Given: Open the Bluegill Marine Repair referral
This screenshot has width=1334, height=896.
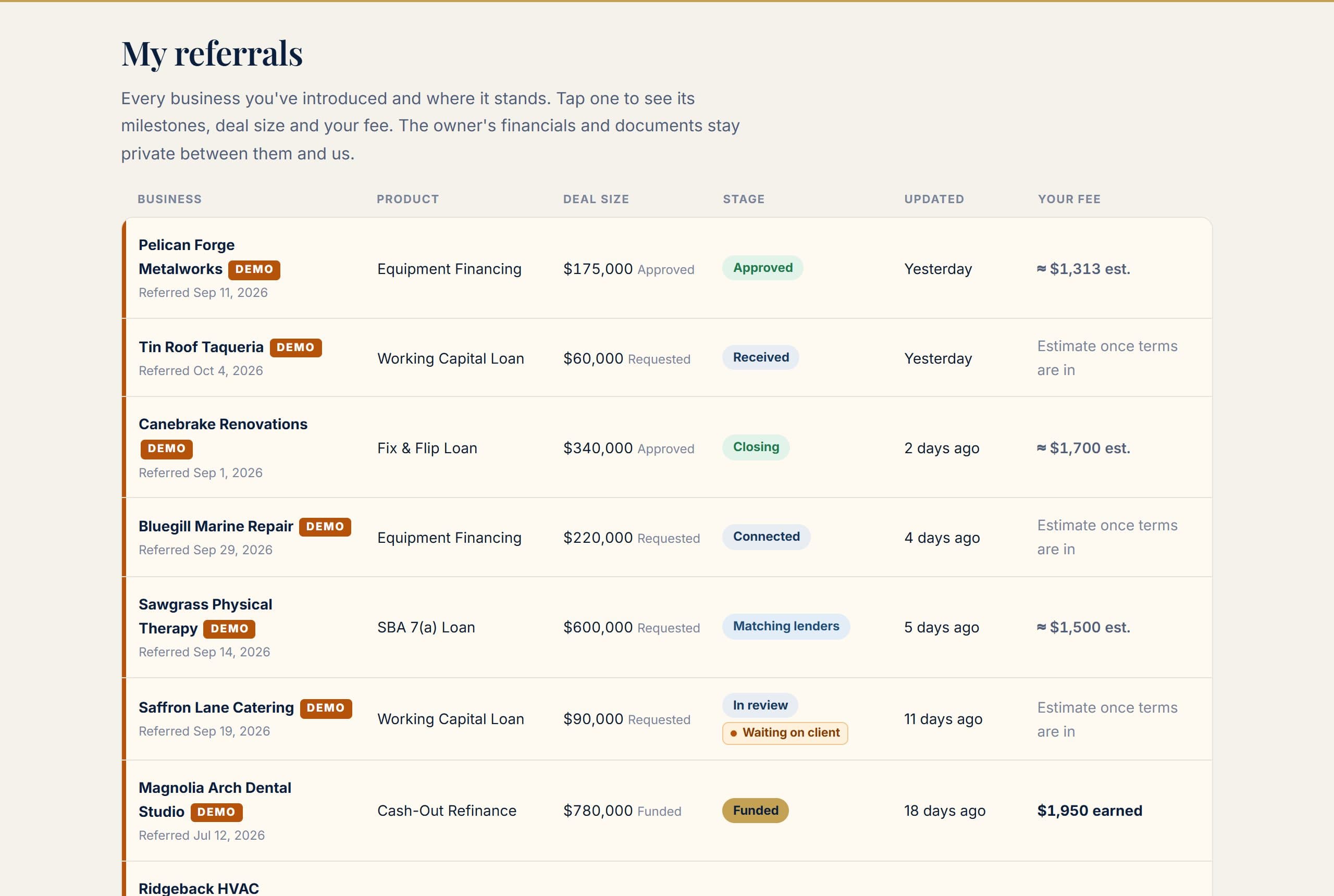Looking at the screenshot, I should click(667, 537).
